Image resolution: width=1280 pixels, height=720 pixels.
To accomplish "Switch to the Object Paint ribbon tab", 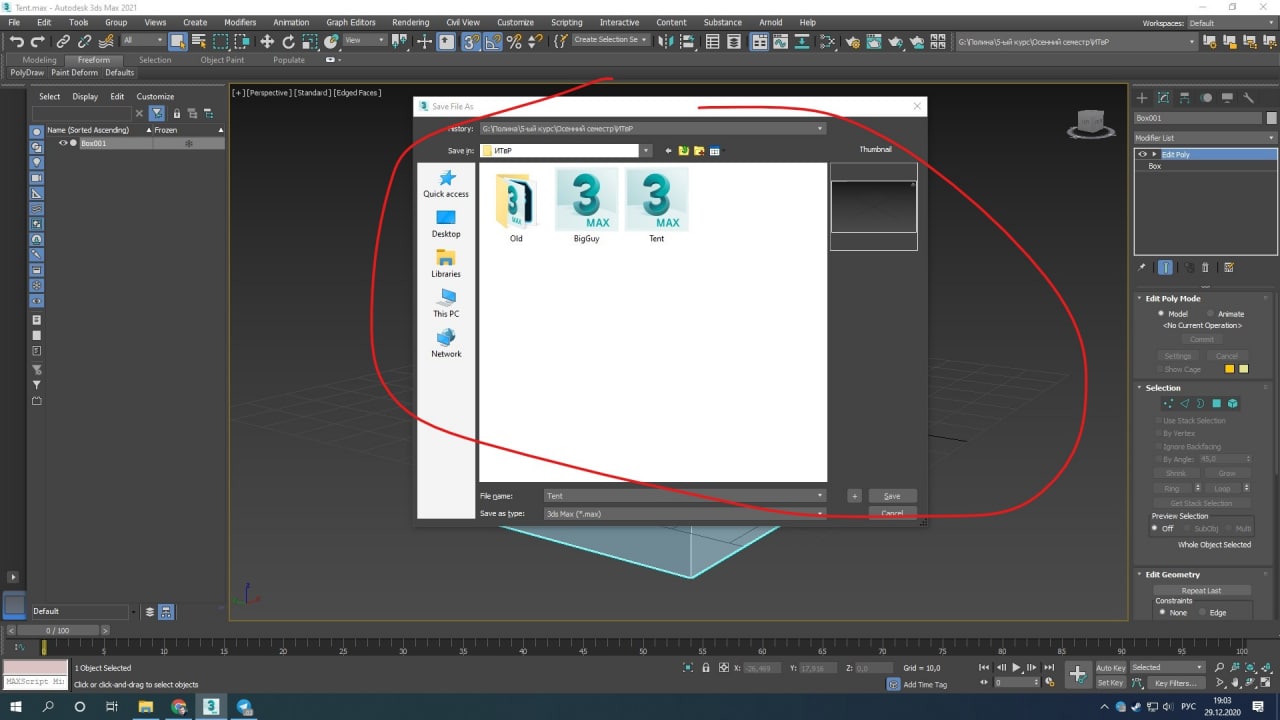I will 222,60.
